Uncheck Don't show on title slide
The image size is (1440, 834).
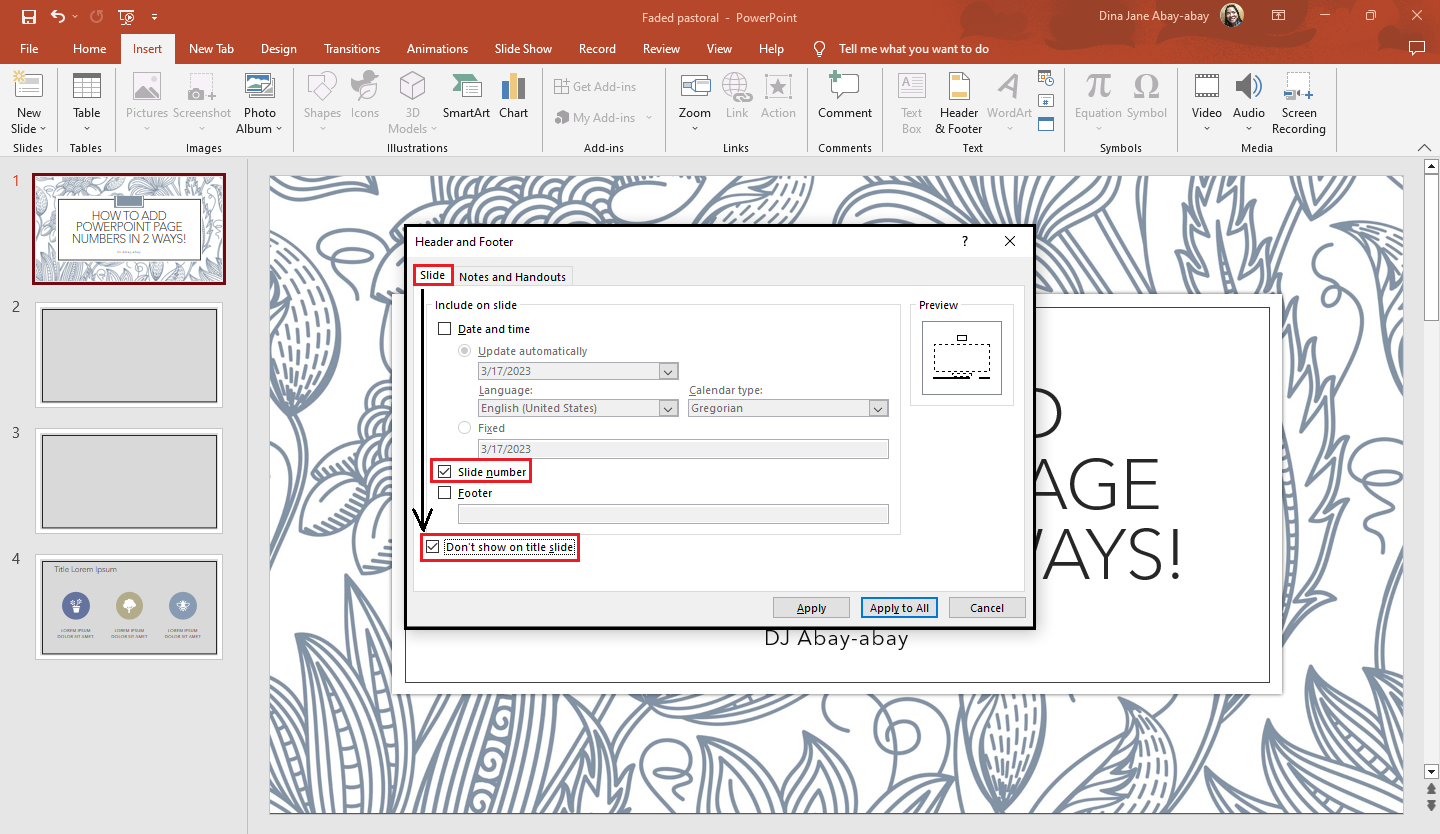click(432, 546)
